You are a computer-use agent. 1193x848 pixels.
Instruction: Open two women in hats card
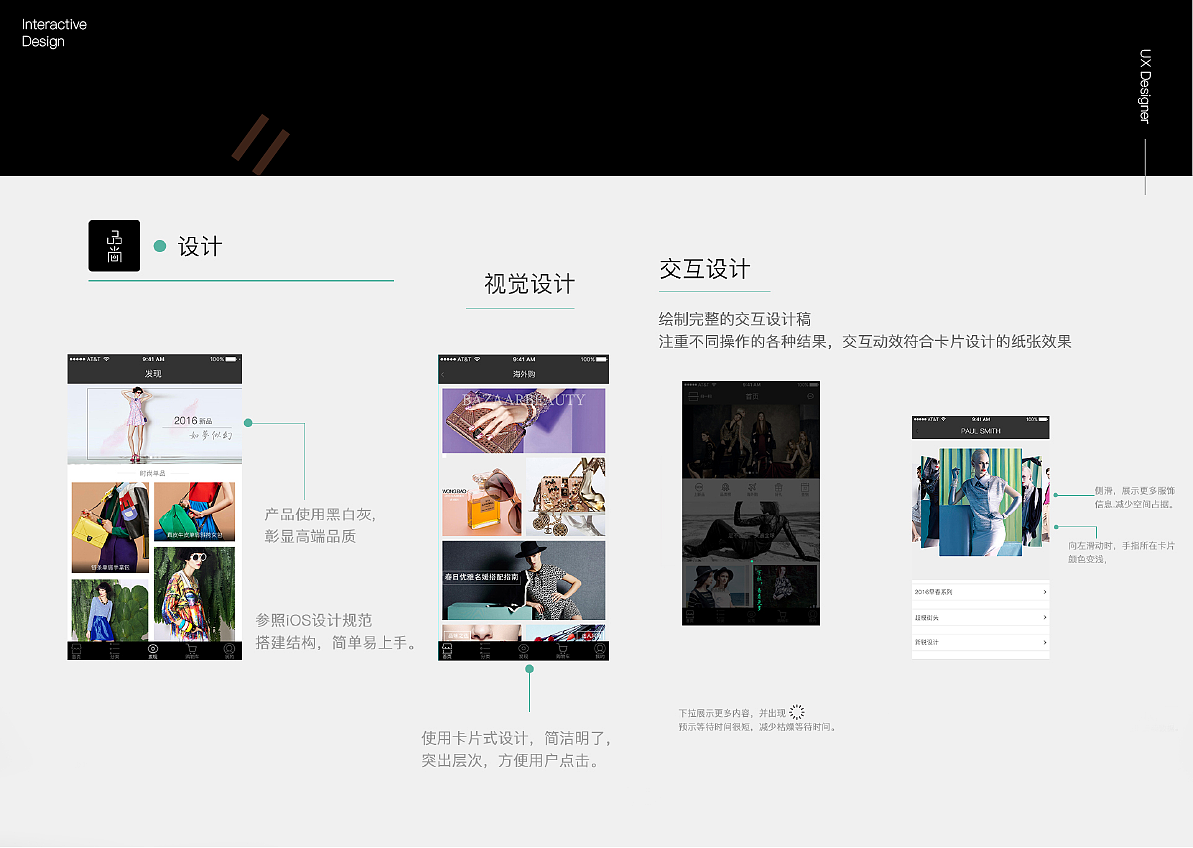pyautogui.click(x=717, y=586)
